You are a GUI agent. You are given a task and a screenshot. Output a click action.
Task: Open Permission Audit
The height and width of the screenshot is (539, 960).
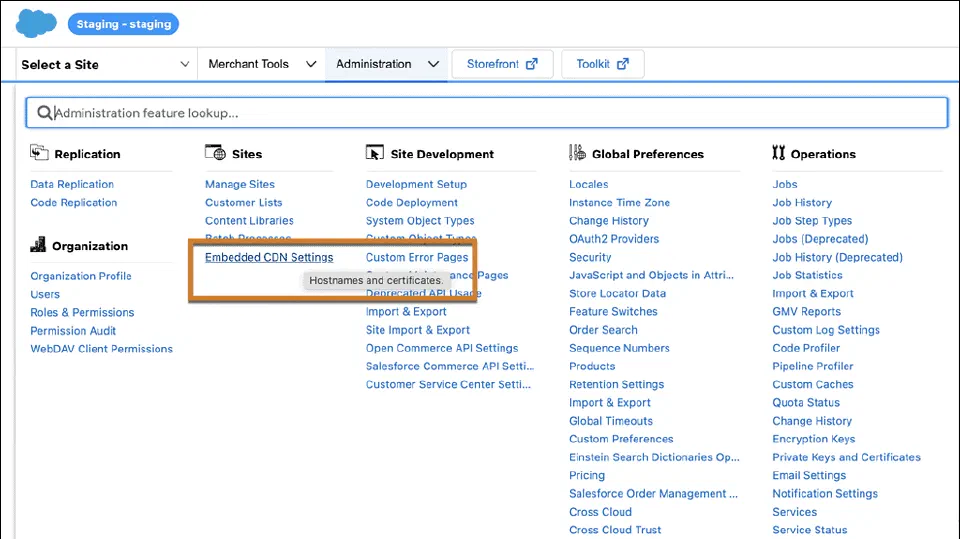pos(73,331)
